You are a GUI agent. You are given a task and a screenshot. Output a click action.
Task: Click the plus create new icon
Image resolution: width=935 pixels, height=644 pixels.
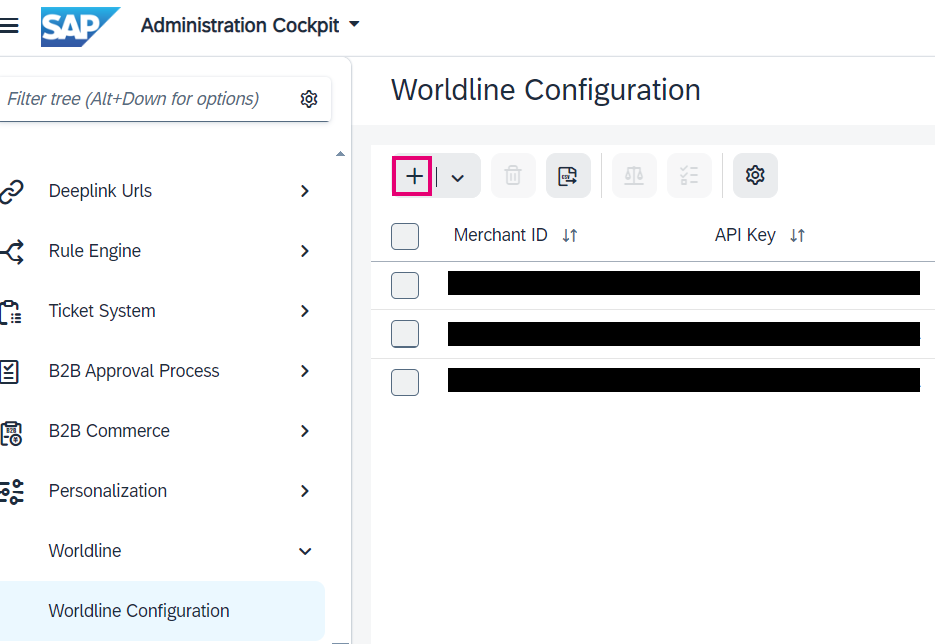(x=414, y=176)
